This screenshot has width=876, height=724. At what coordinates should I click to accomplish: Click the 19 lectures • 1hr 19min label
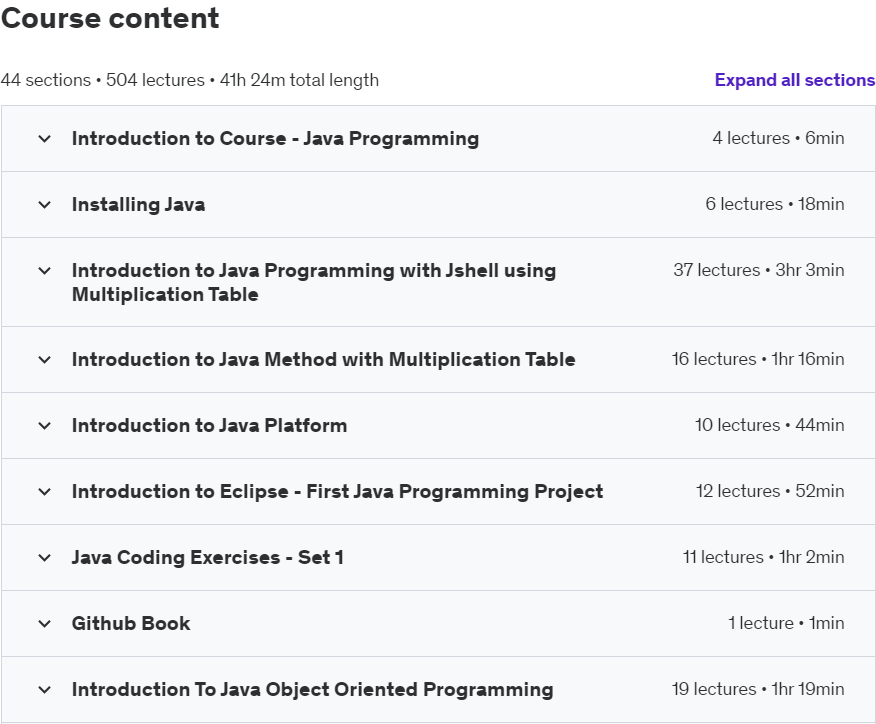[757, 689]
